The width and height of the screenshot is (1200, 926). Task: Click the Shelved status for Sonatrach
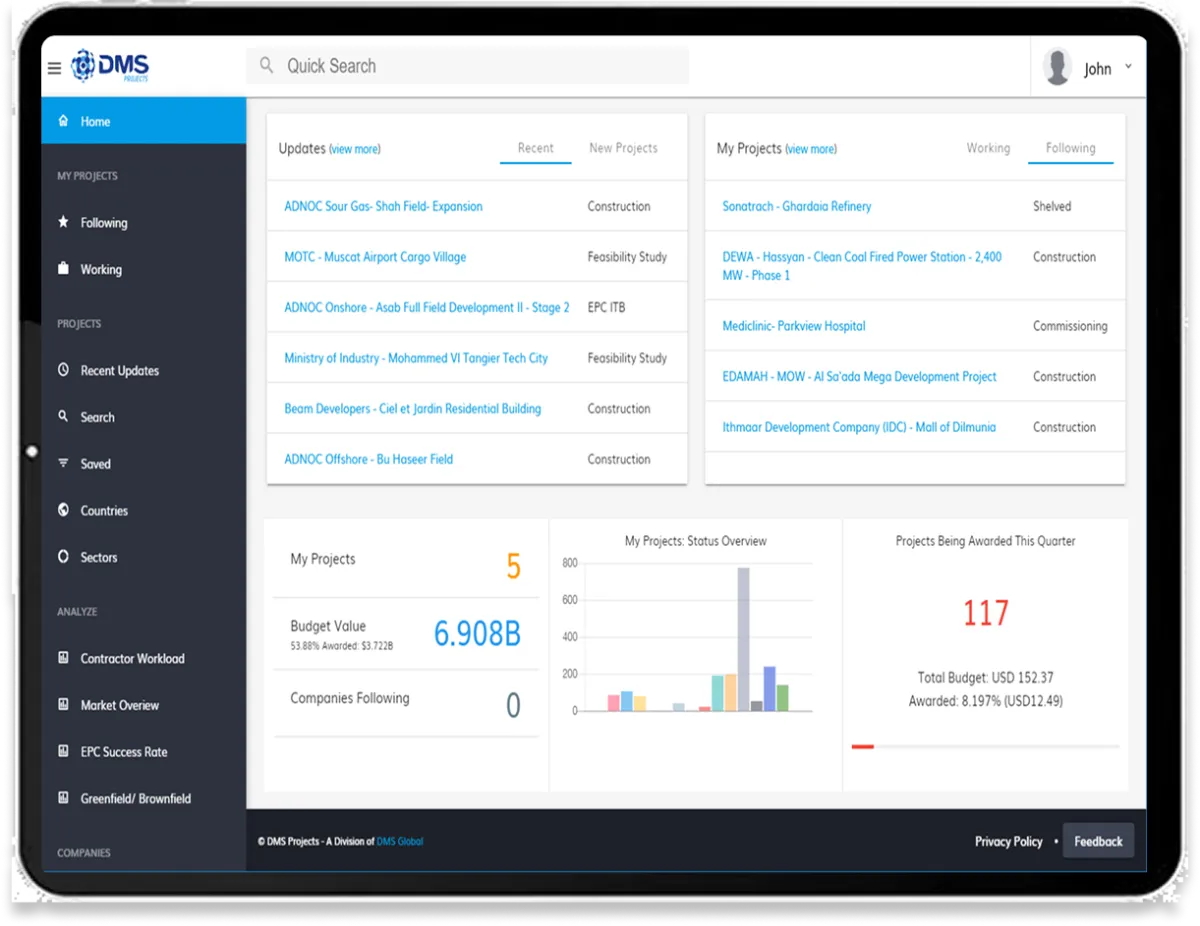point(1052,206)
